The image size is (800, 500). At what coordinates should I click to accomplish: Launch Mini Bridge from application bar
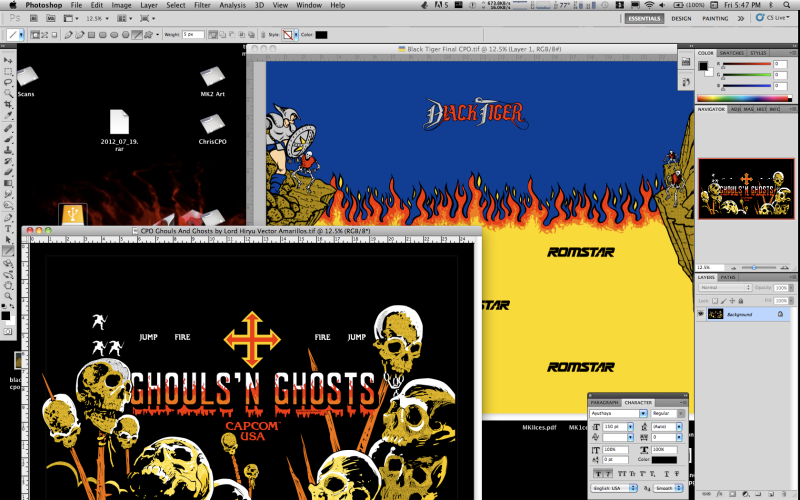[51, 18]
